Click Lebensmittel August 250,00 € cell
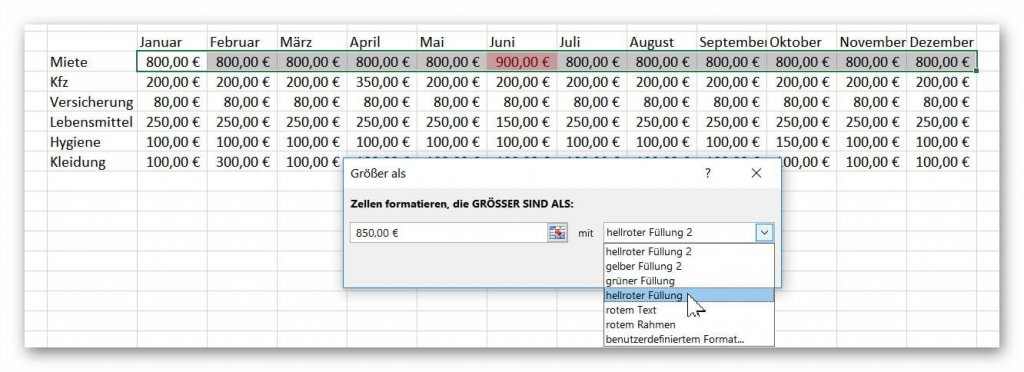Screen dimensions: 1024x372 click(x=662, y=122)
